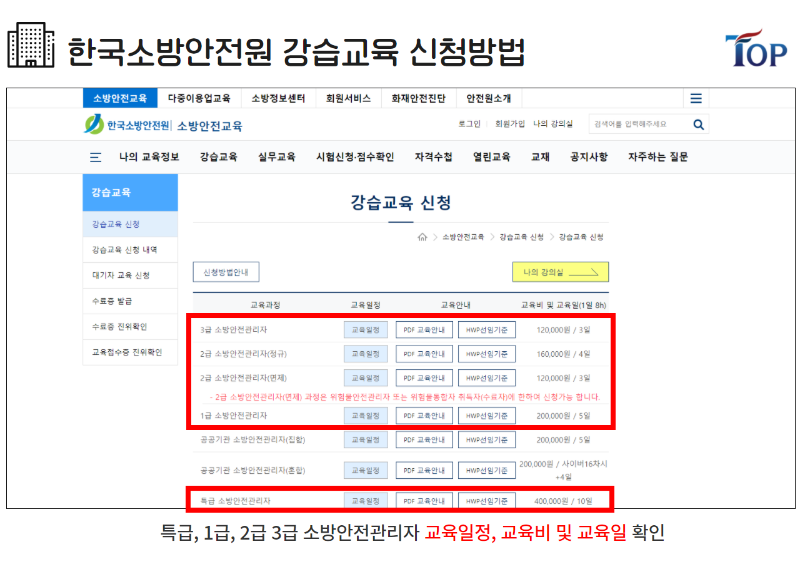Image resolution: width=800 pixels, height=564 pixels.
Task: Open HWP선임기준 for 공공기관 소방안전관리자(집합)
Action: (486, 439)
